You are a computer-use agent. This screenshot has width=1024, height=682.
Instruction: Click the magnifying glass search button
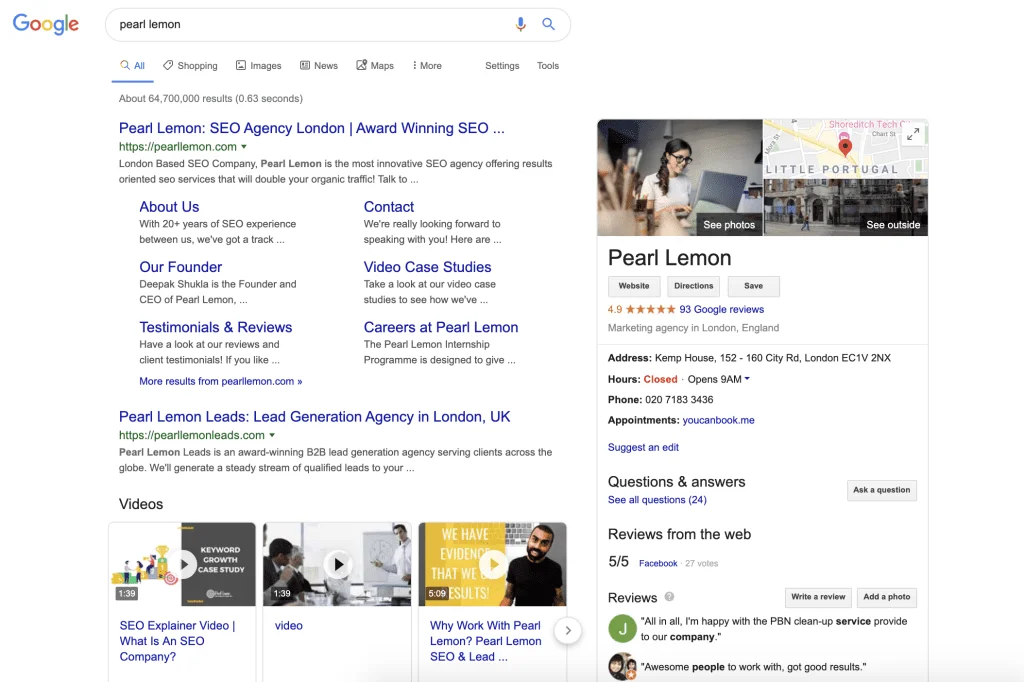[549, 24]
